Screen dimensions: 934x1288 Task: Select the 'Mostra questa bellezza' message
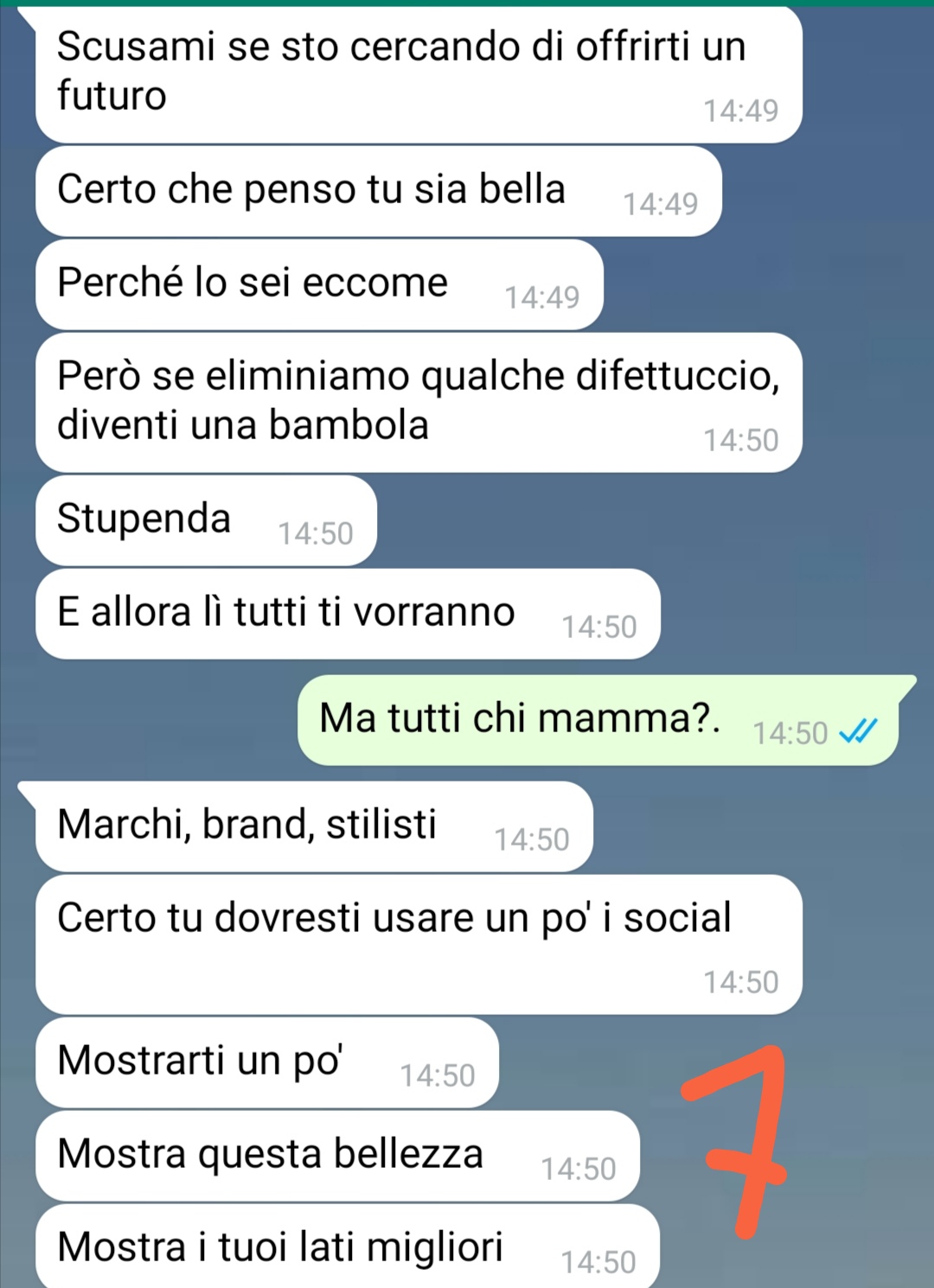pyautogui.click(x=337, y=1156)
